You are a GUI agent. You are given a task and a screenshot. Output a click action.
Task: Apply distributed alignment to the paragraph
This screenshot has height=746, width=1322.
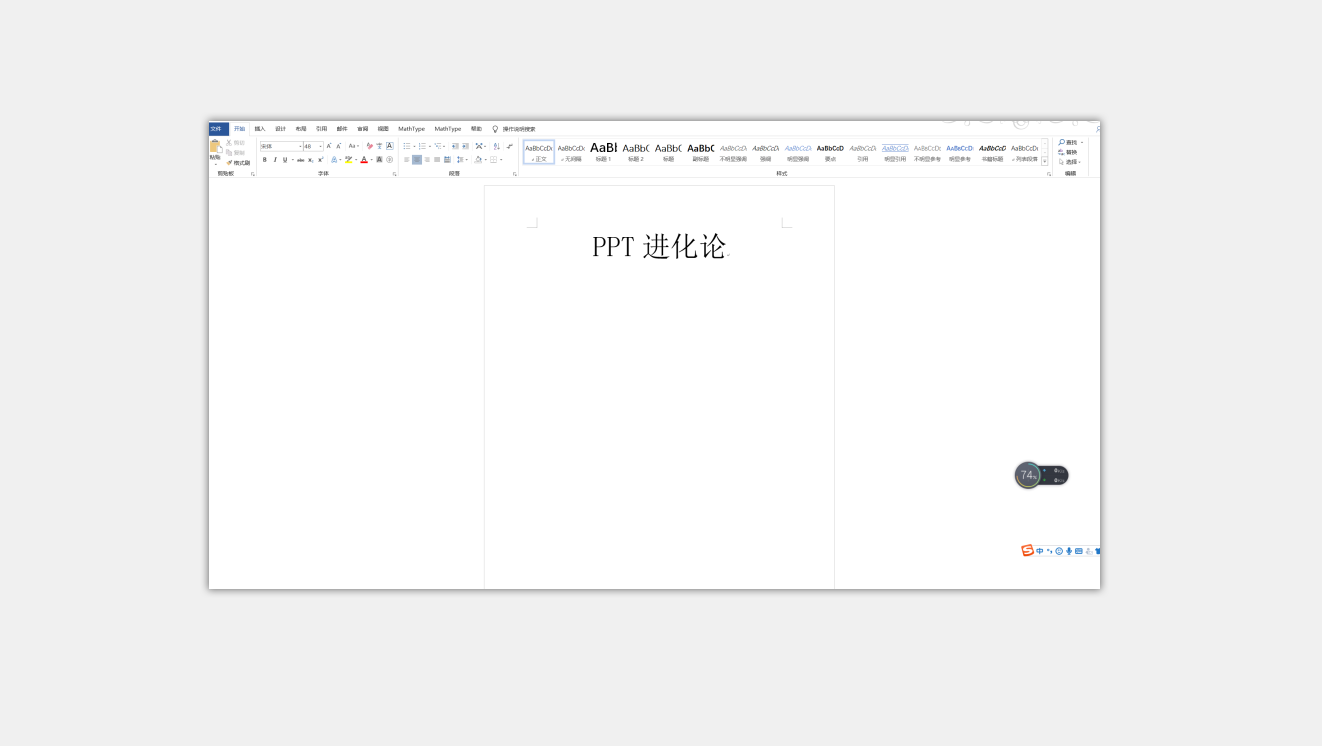(447, 160)
